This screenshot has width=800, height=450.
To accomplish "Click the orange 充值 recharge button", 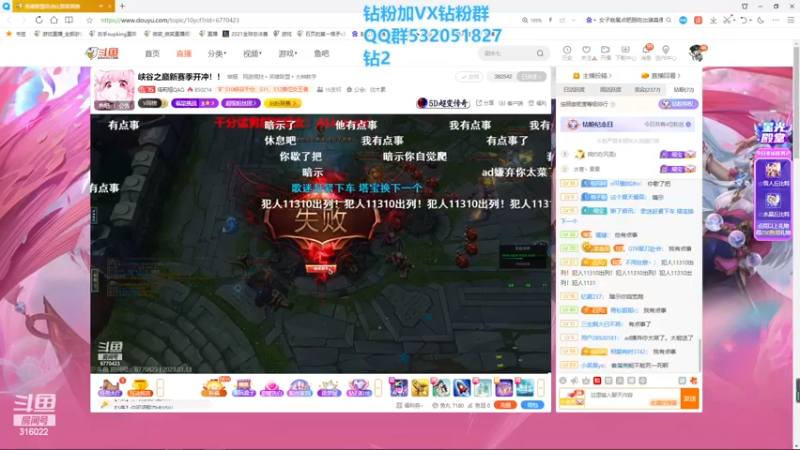I will pos(505,405).
